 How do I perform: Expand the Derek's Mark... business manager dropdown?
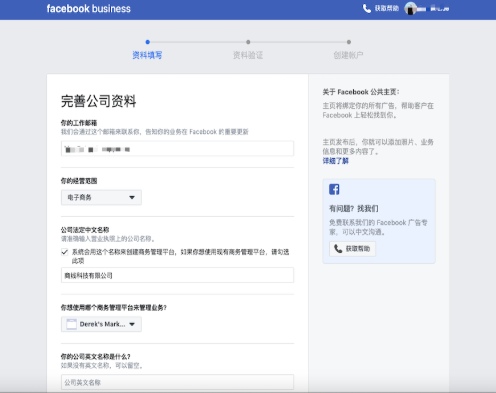tap(101, 324)
